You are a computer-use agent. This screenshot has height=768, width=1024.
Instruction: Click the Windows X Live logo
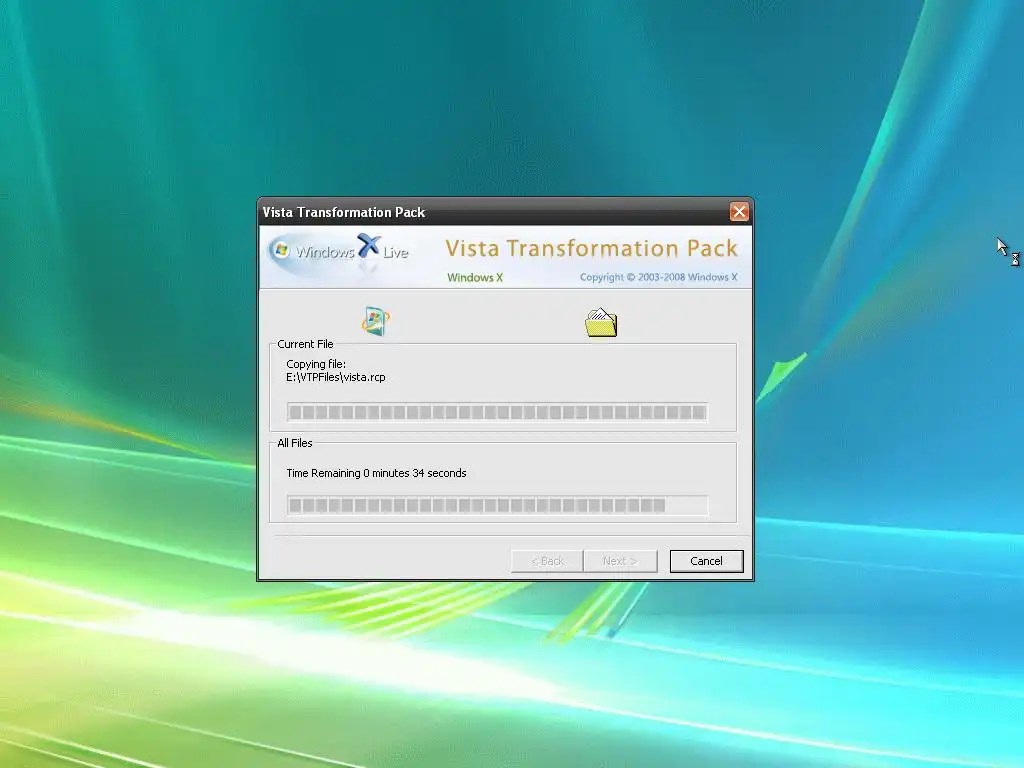[340, 253]
